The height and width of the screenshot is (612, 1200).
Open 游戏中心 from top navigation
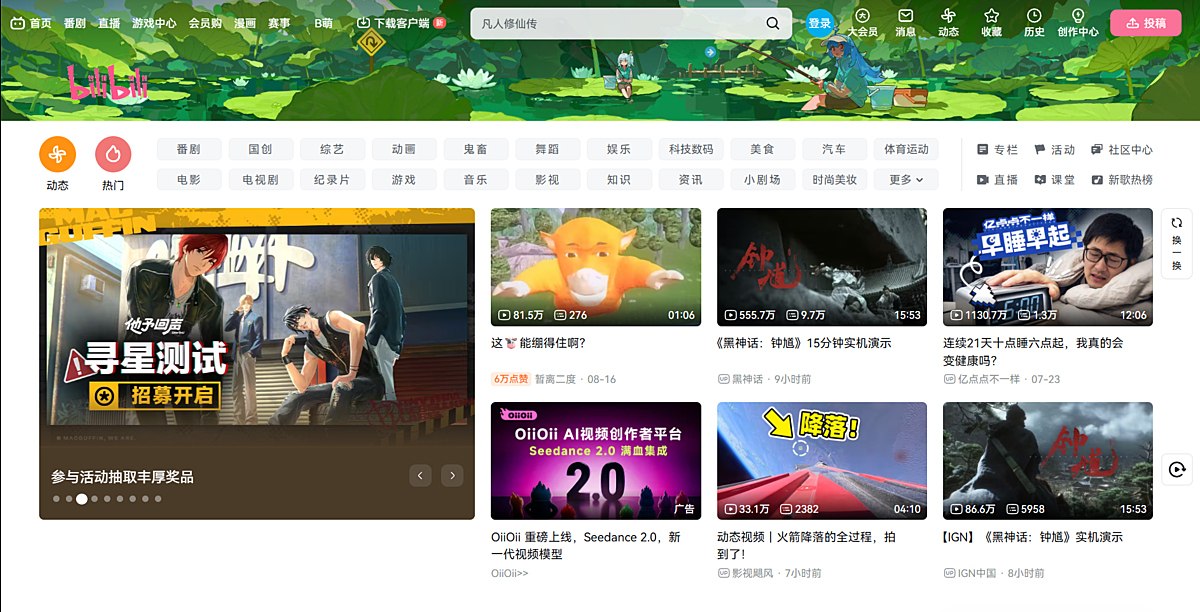(154, 22)
